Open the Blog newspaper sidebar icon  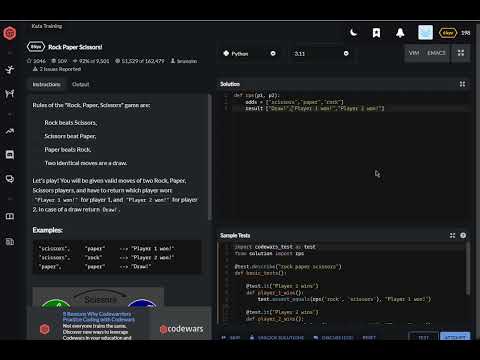[x=10, y=242]
